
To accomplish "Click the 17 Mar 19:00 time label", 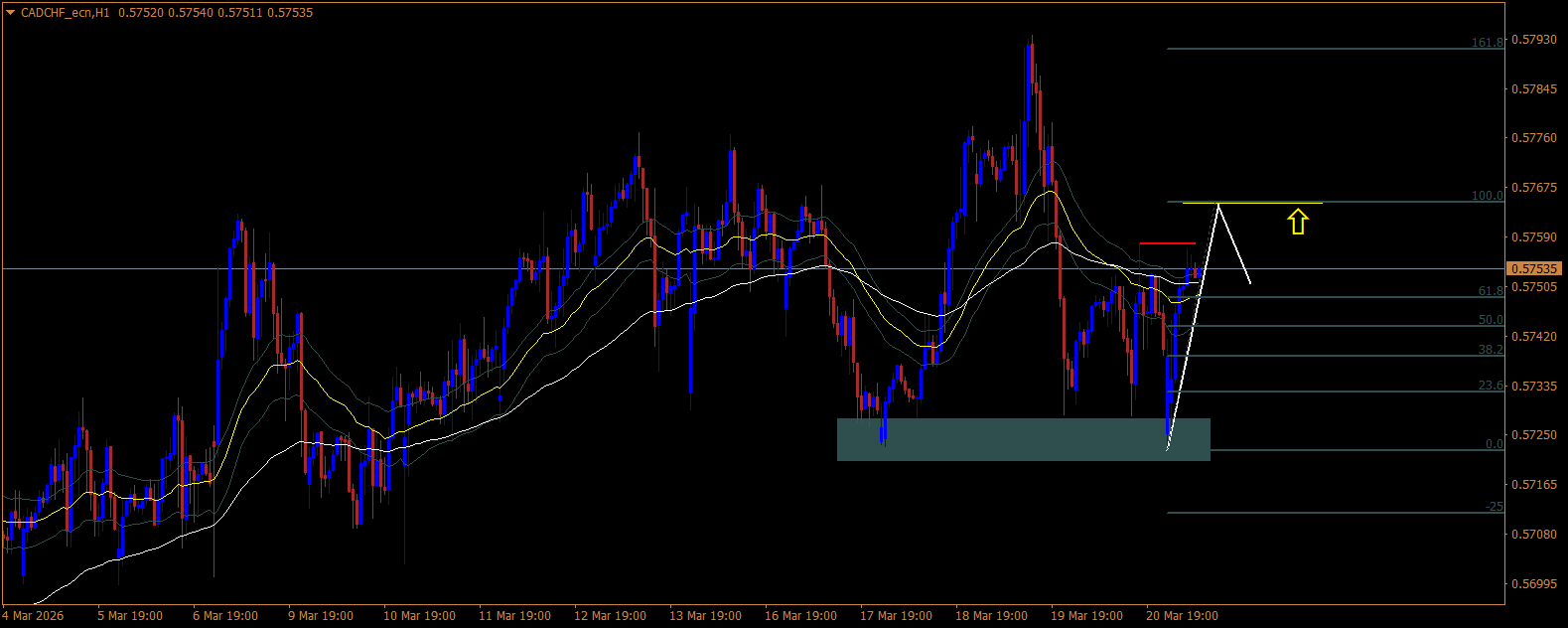I will 896,616.
